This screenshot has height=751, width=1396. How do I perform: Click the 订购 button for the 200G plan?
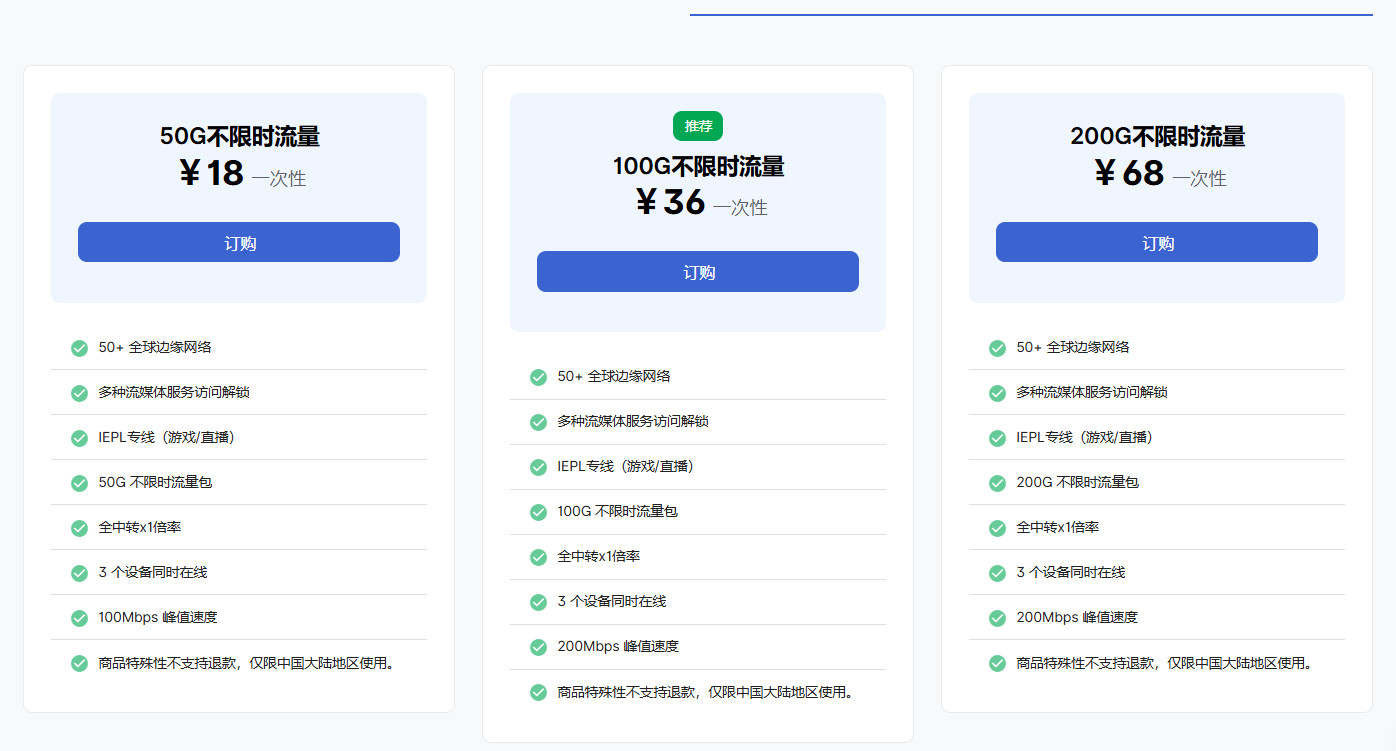tap(1156, 242)
